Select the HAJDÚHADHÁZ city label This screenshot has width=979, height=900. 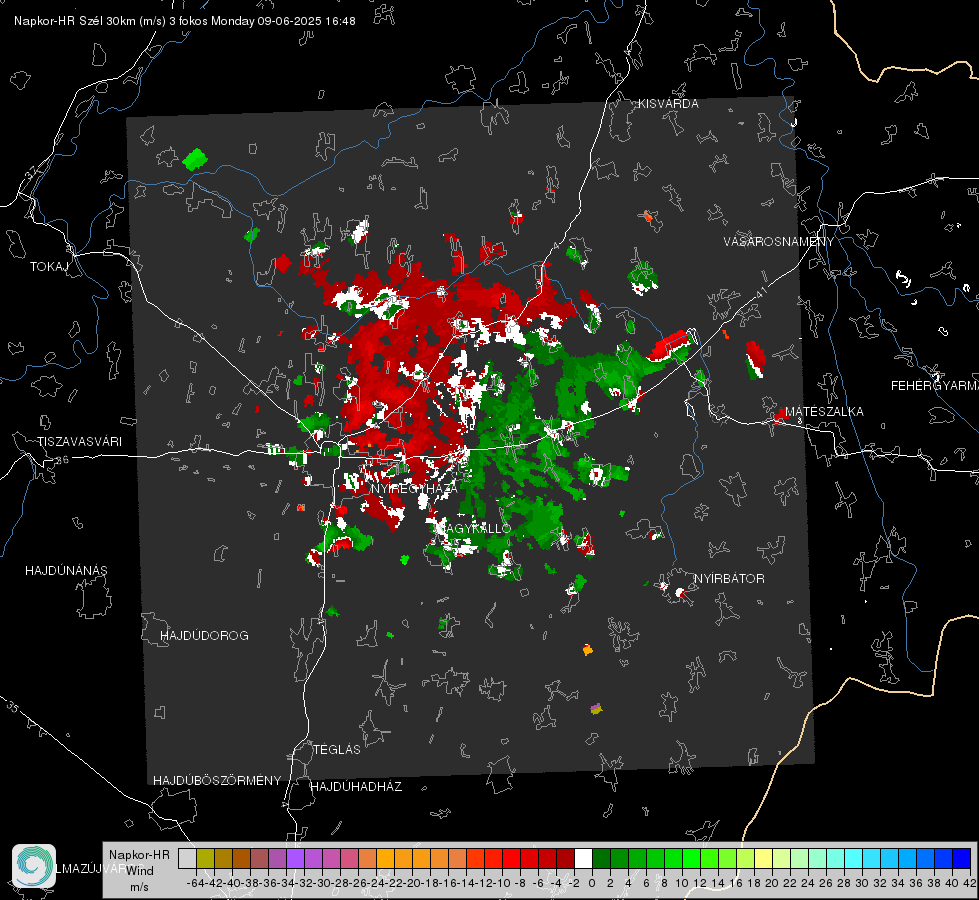point(356,787)
